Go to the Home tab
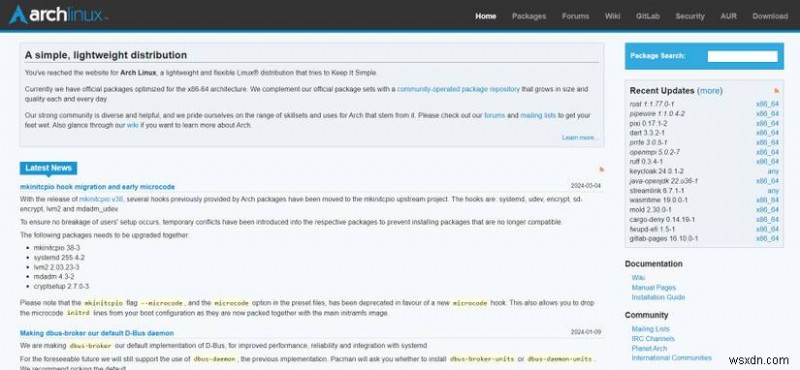The width and height of the screenshot is (800, 370). tap(486, 16)
